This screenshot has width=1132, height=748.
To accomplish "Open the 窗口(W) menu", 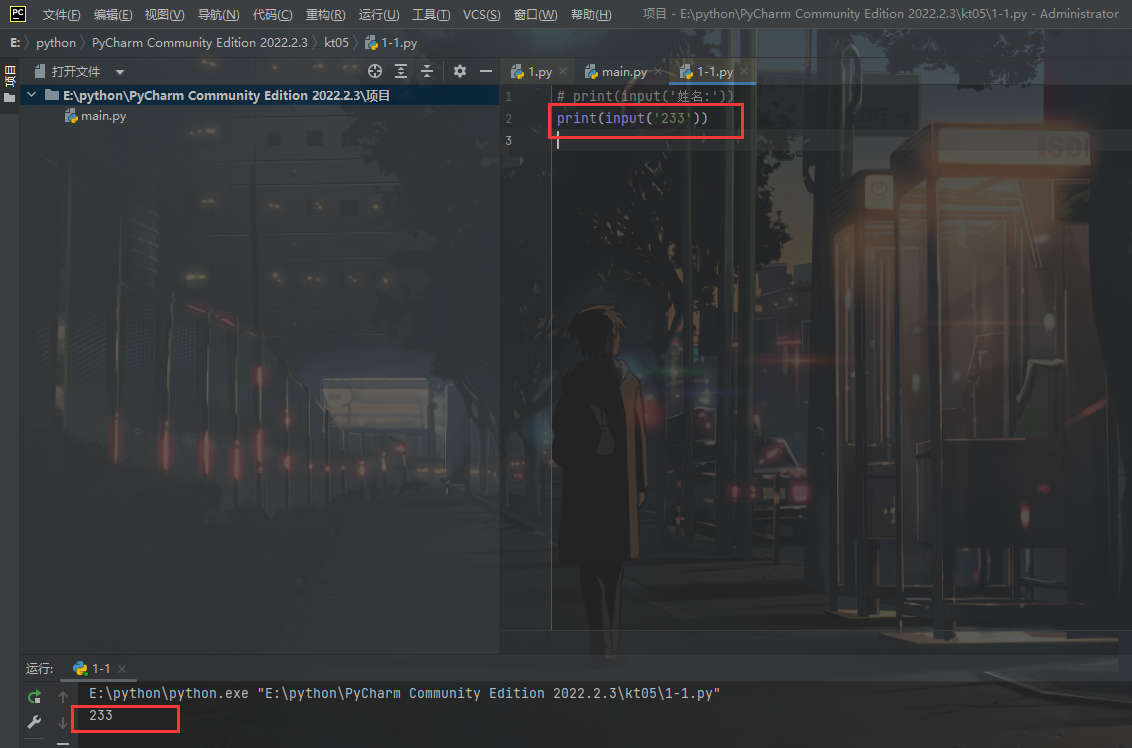I will pyautogui.click(x=535, y=14).
